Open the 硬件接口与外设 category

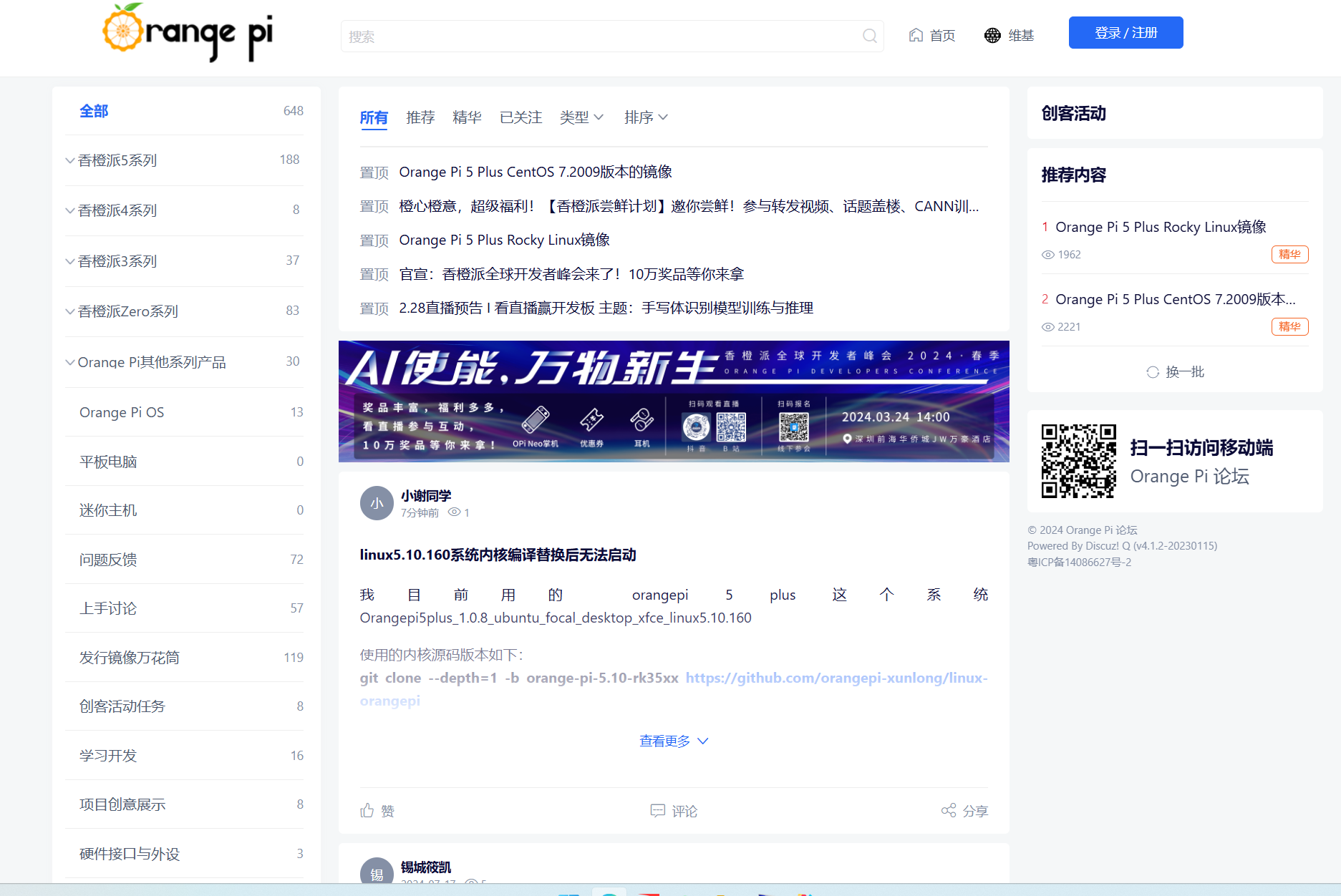(185, 854)
